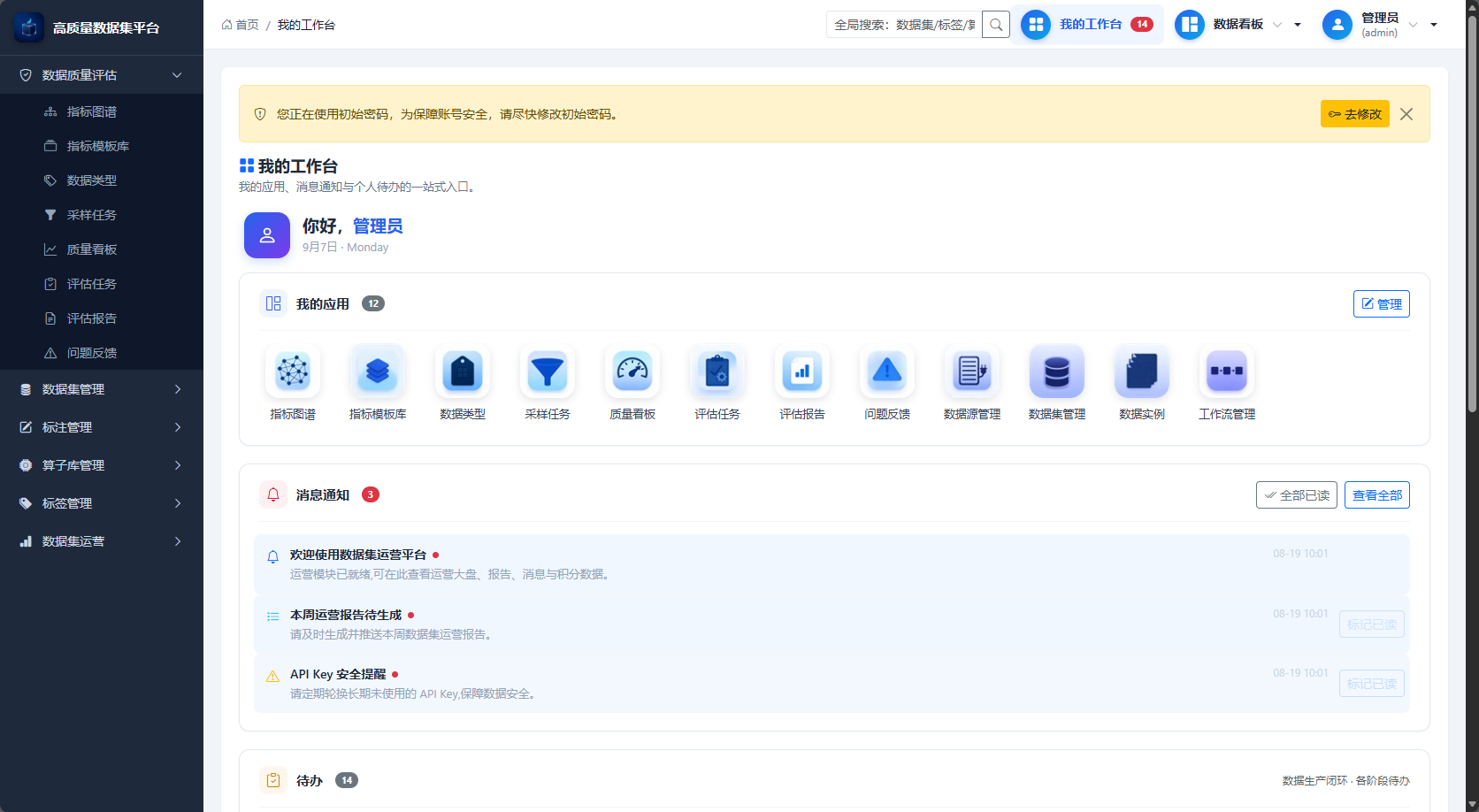Select 评估报告 in the sidebar
1479x812 pixels.
(x=102, y=318)
